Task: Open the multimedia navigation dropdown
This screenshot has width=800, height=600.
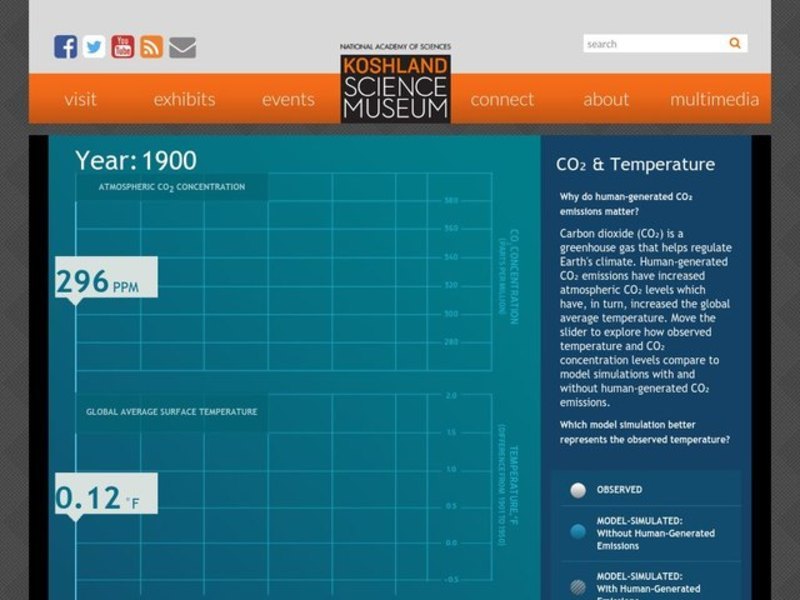Action: [715, 99]
